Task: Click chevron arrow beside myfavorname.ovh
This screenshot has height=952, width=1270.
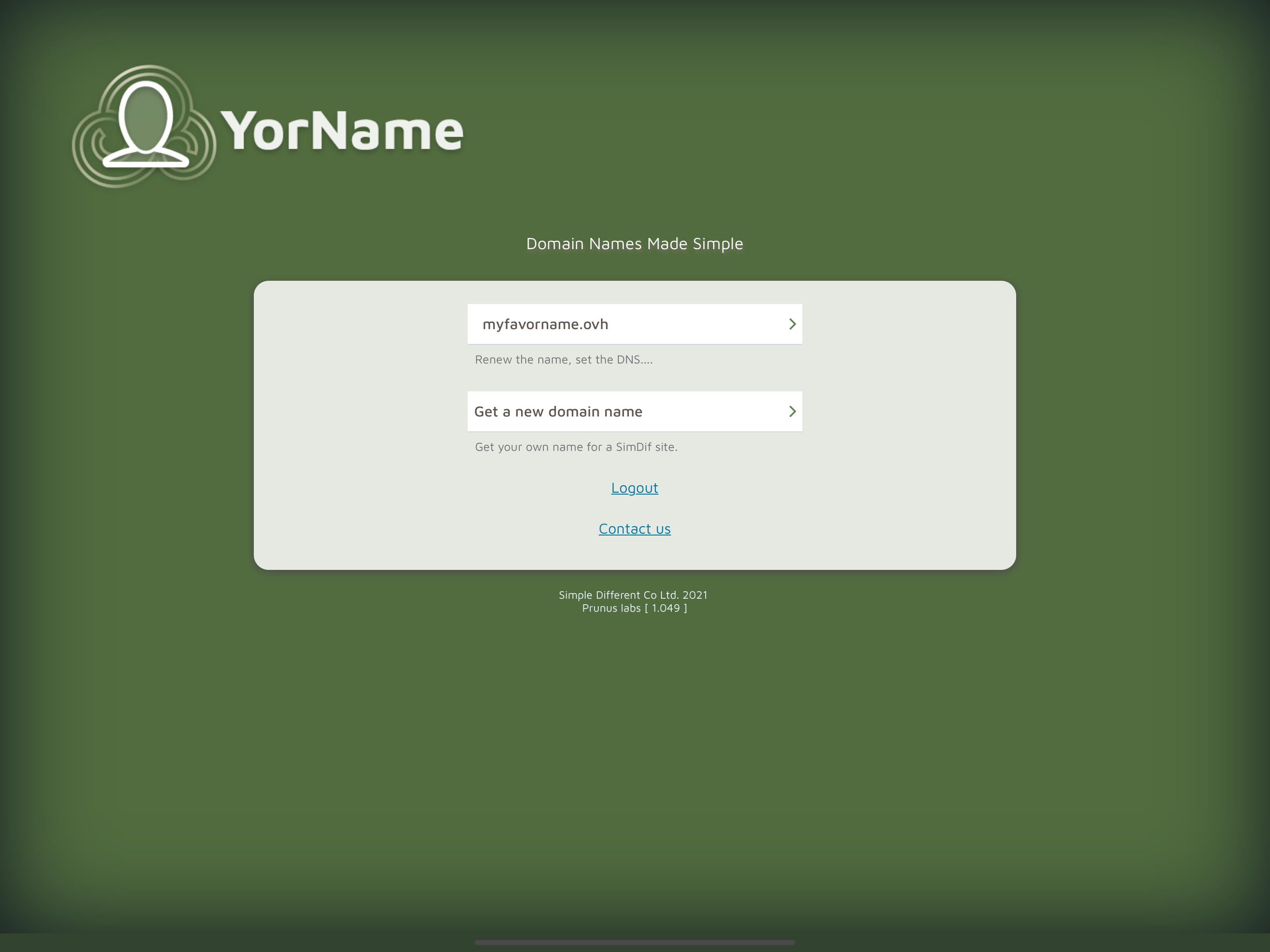Action: (x=792, y=324)
